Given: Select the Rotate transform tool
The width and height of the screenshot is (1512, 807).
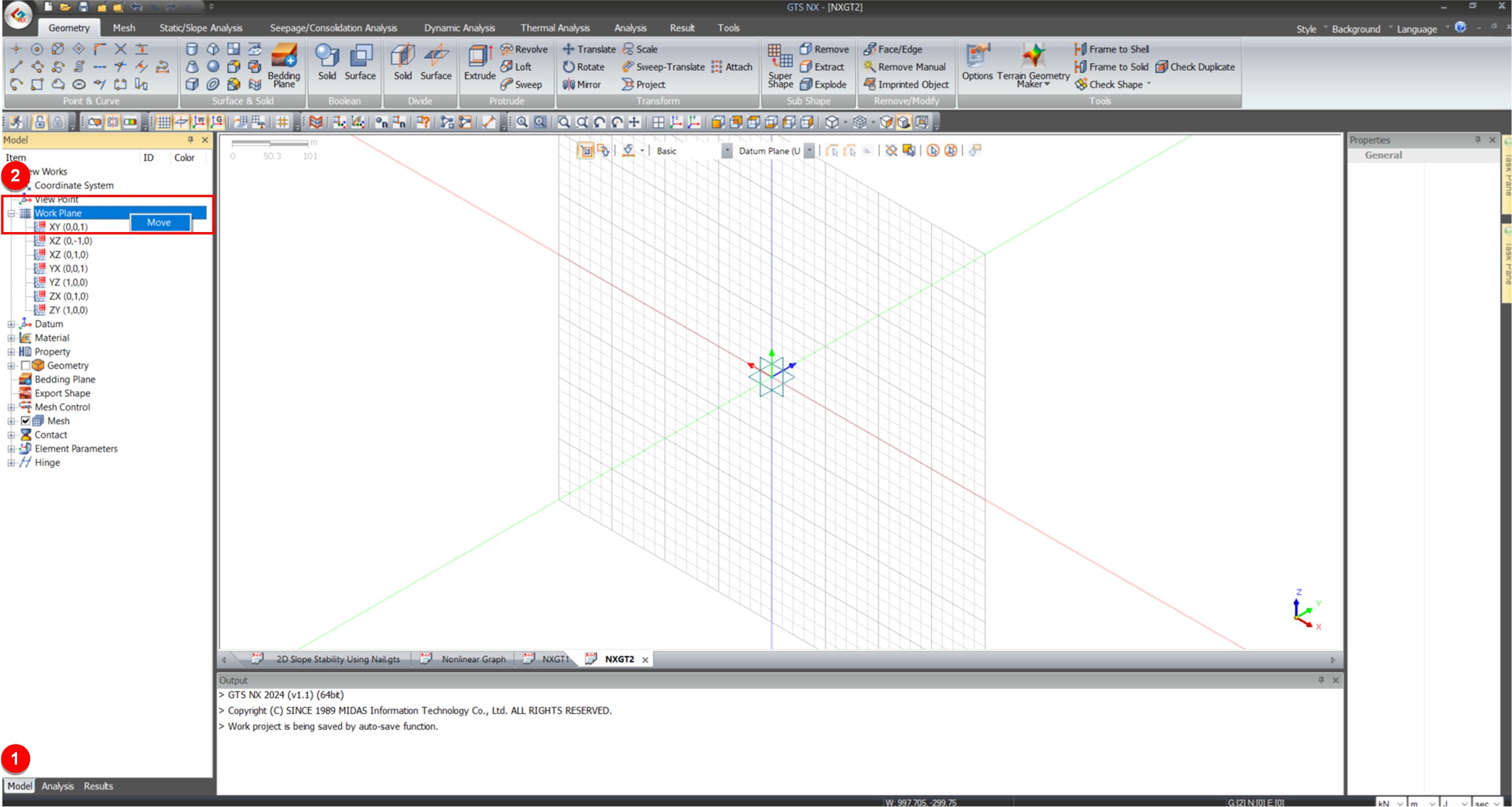Looking at the screenshot, I should 584,67.
